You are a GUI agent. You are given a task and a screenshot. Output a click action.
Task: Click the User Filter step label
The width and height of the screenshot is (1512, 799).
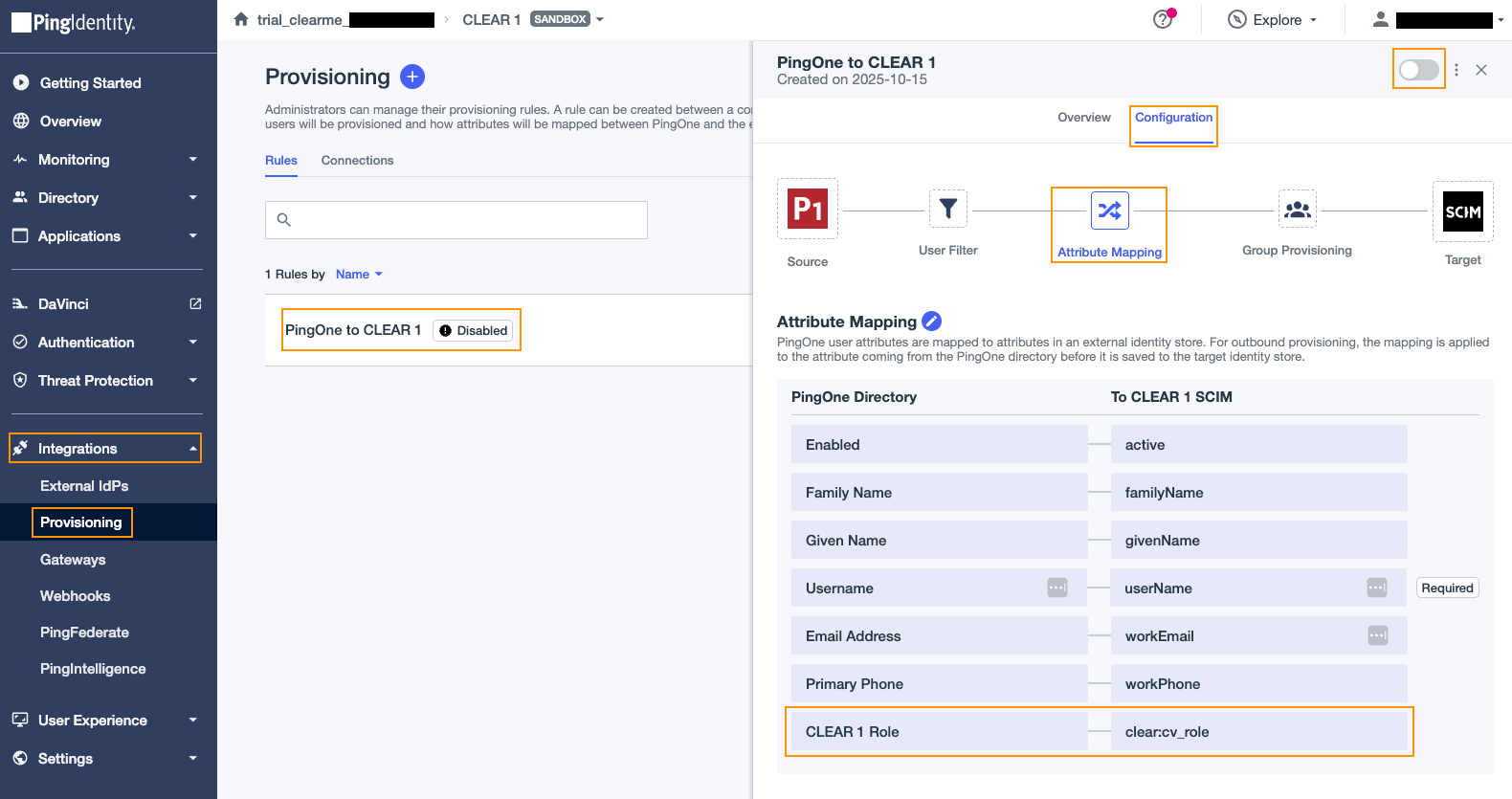click(x=948, y=251)
